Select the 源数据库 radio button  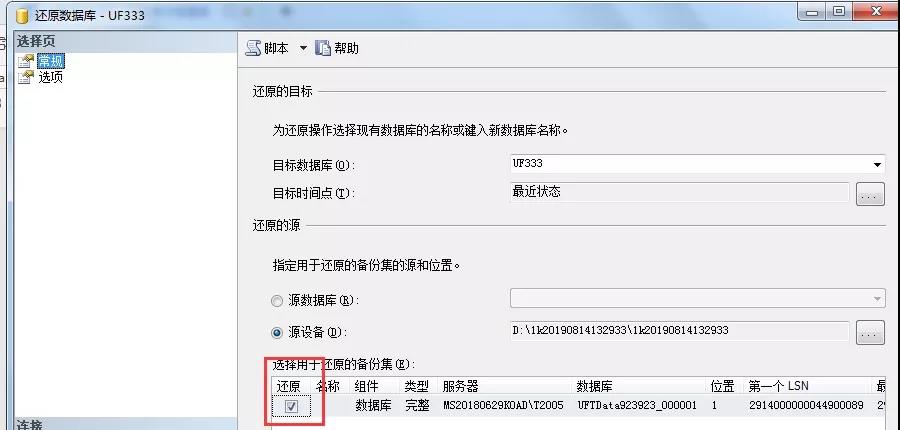[x=277, y=300]
